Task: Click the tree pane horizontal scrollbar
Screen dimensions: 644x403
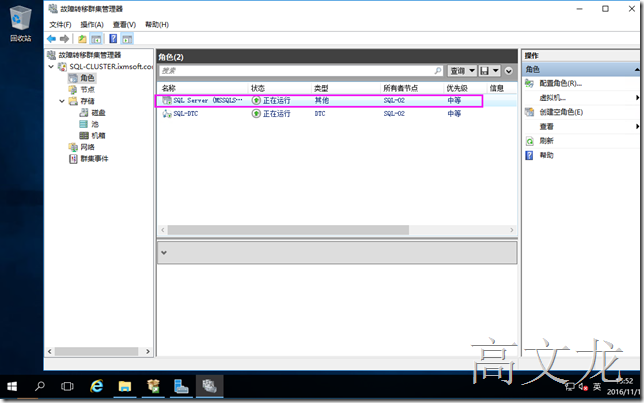Action: click(96, 352)
